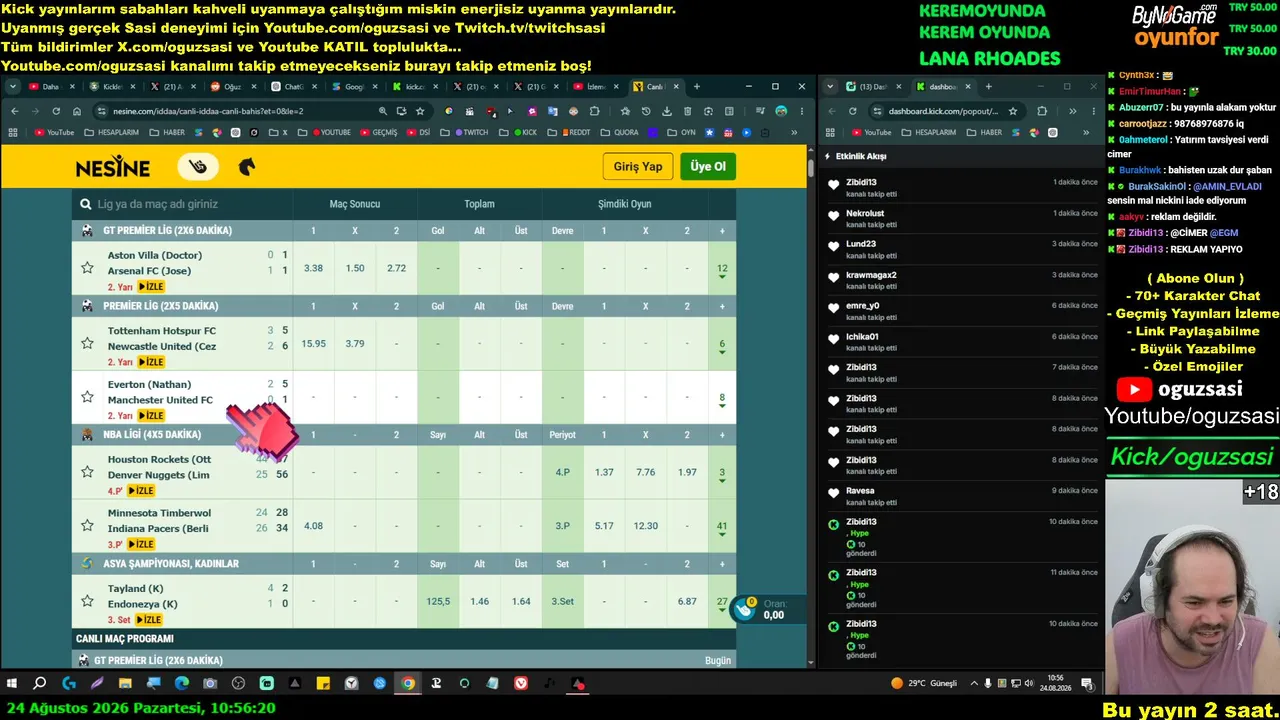Watch Tayland vs Endonezya via İZLE

[151, 620]
